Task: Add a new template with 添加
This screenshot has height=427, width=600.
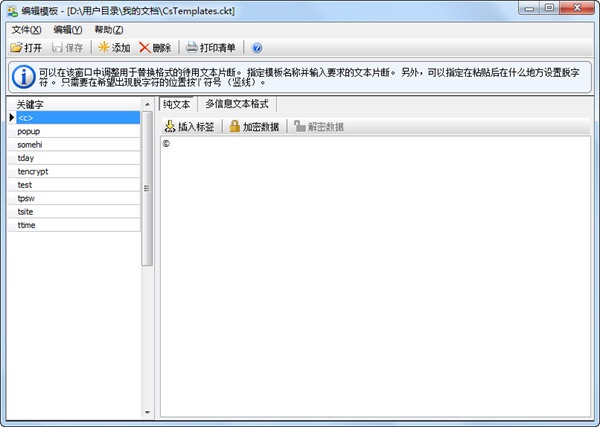Action: [x=114, y=47]
